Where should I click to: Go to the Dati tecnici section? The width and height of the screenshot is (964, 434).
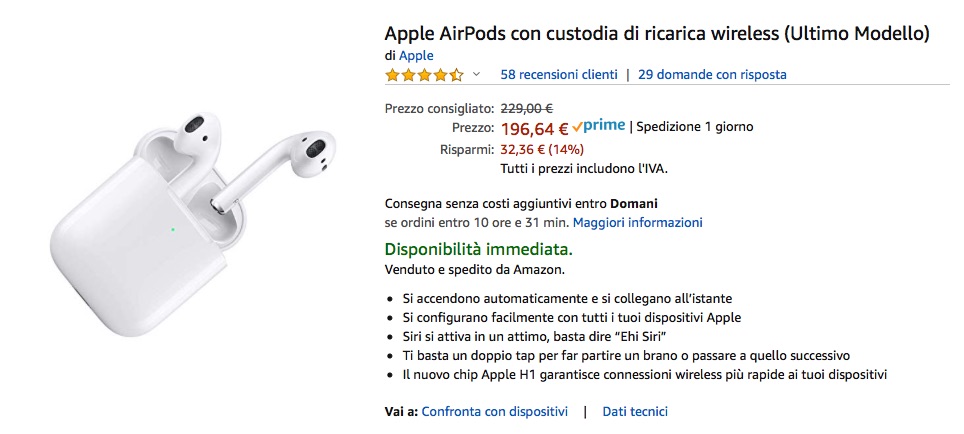point(636,411)
